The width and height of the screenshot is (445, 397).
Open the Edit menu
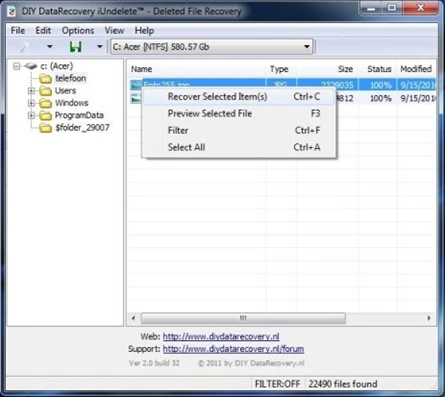(x=43, y=31)
